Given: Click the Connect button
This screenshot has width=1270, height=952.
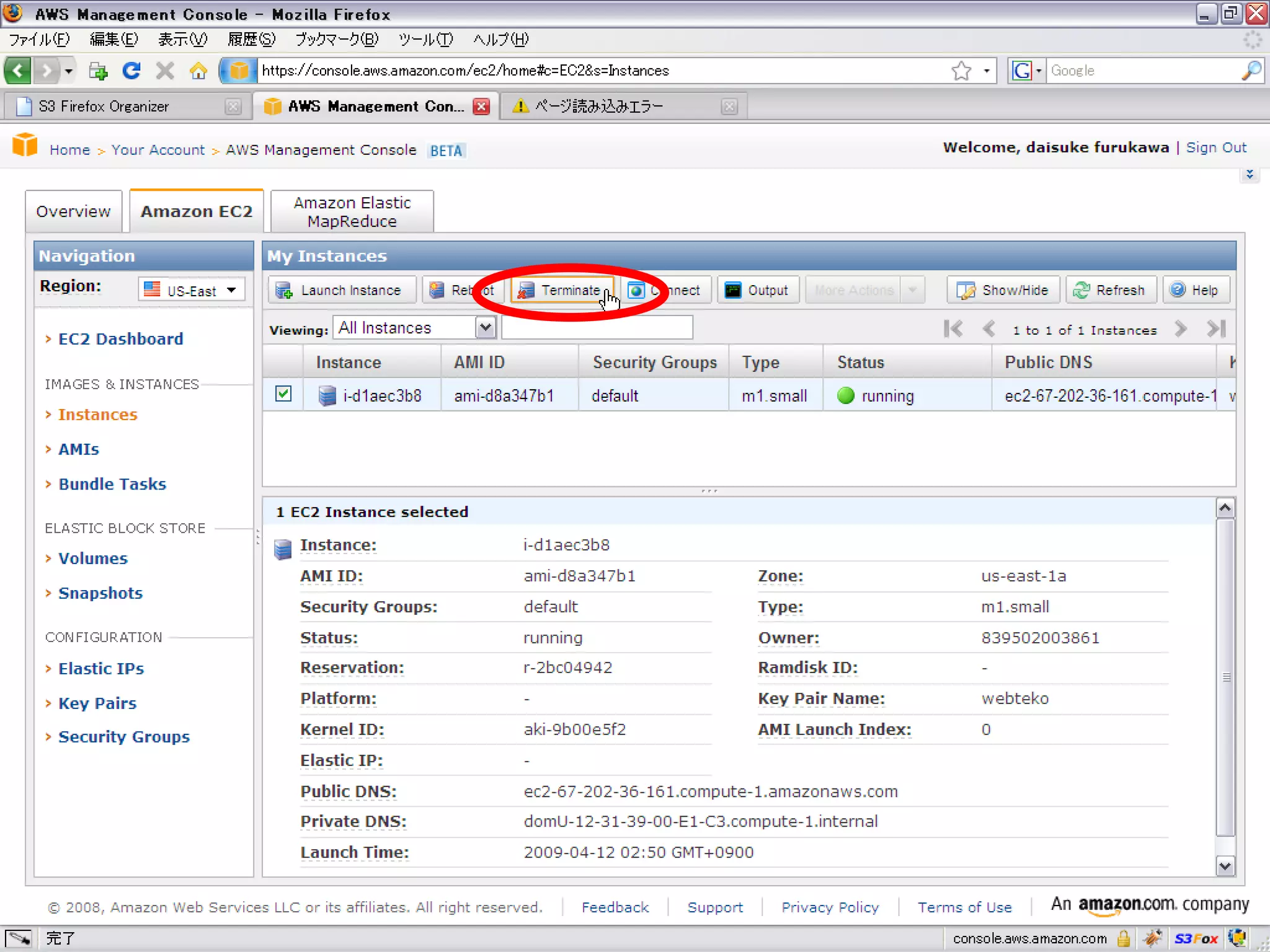Looking at the screenshot, I should [x=665, y=290].
